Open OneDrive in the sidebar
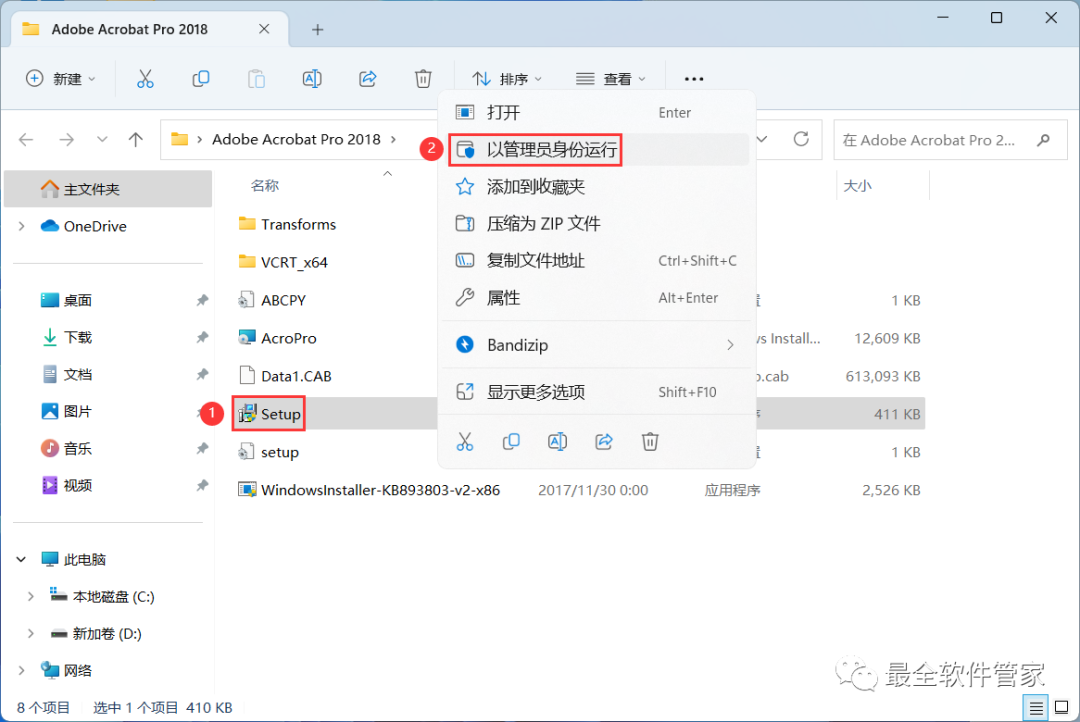Screen dimensions: 1080x722 tap(95, 226)
